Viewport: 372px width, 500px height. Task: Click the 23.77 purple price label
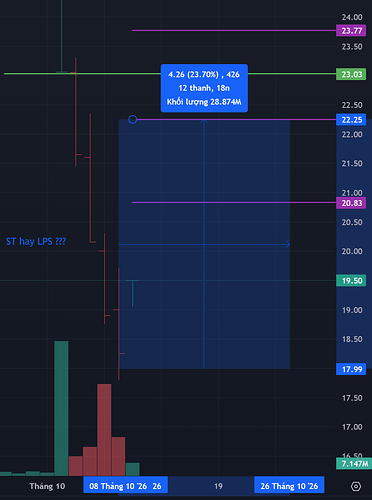point(351,31)
